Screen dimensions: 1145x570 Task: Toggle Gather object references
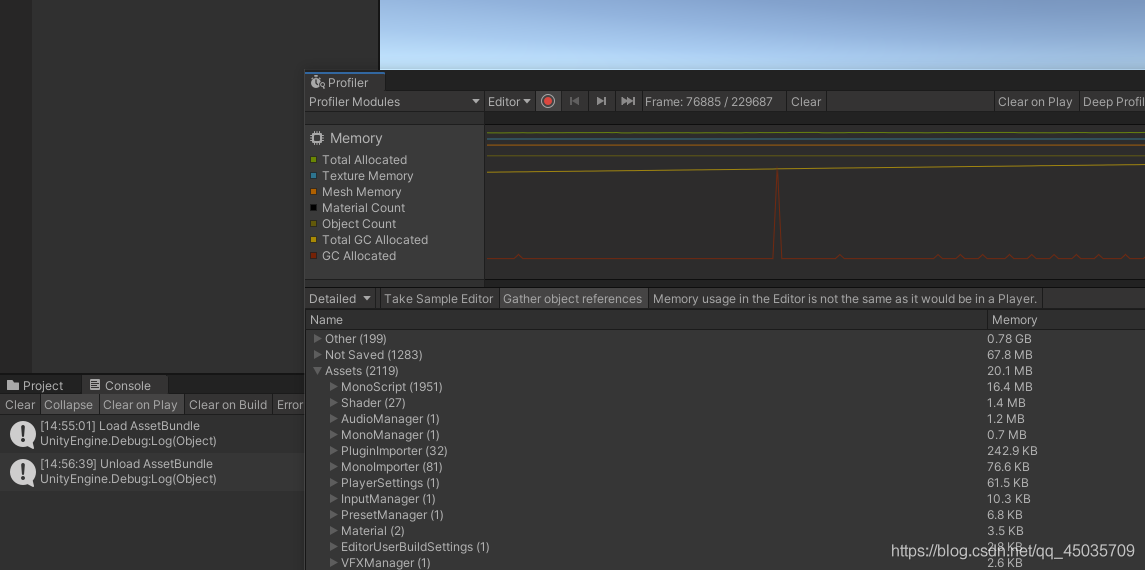pos(573,299)
